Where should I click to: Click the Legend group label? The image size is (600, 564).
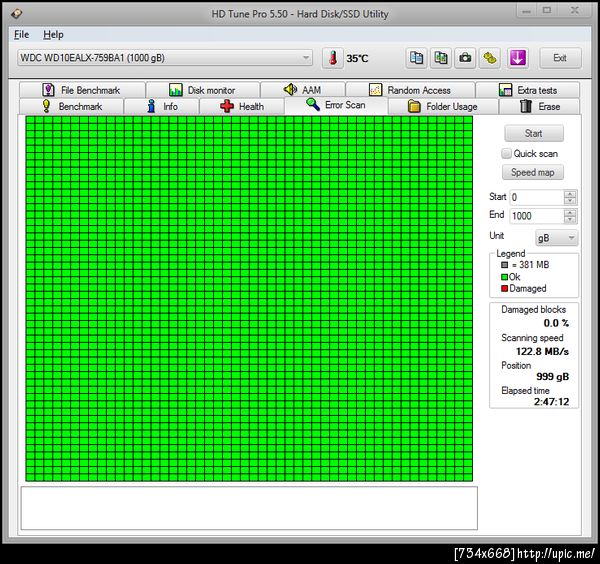tap(510, 253)
